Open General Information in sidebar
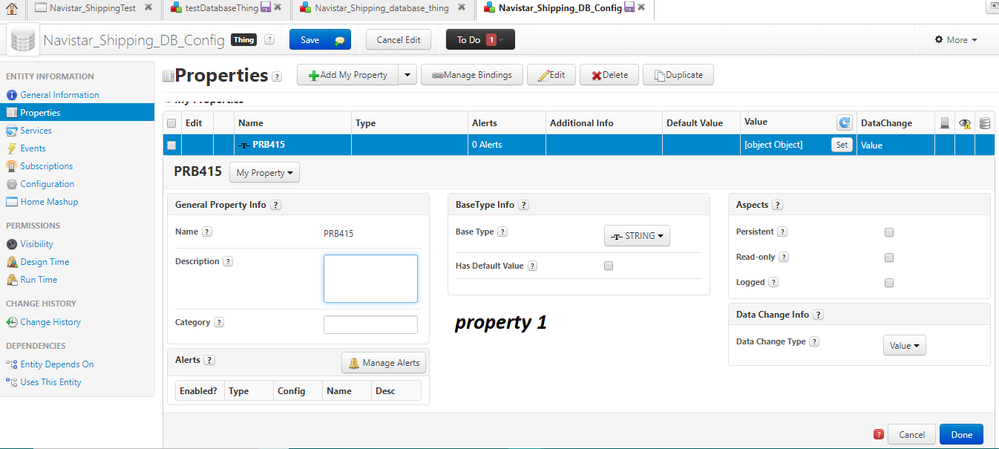Image resolution: width=999 pixels, height=449 pixels. click(59, 95)
